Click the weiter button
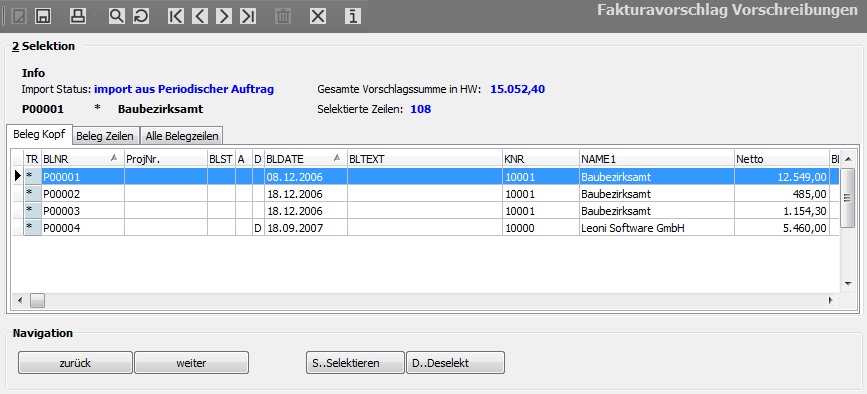 (191, 363)
